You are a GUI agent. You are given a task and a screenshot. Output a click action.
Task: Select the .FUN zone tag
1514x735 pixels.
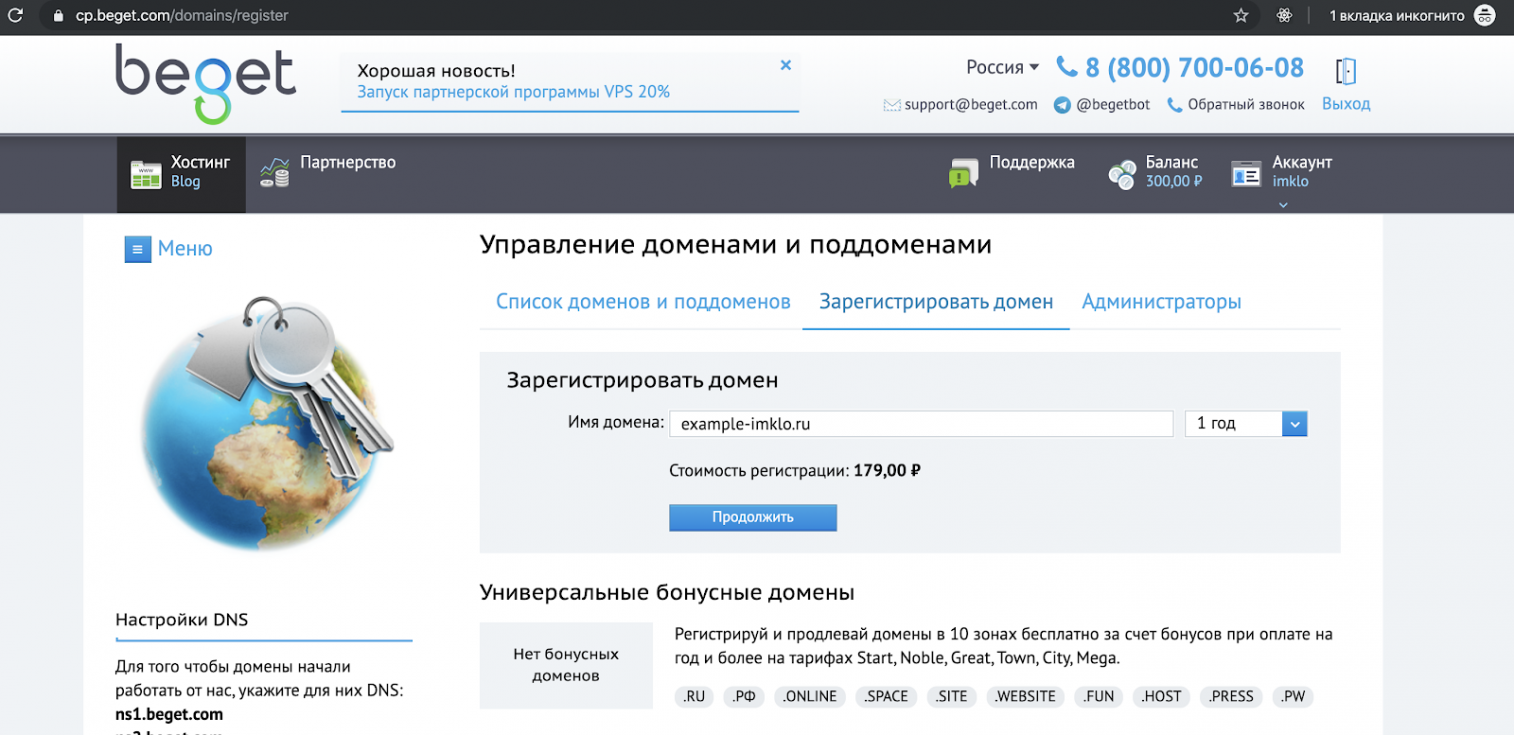point(1099,697)
